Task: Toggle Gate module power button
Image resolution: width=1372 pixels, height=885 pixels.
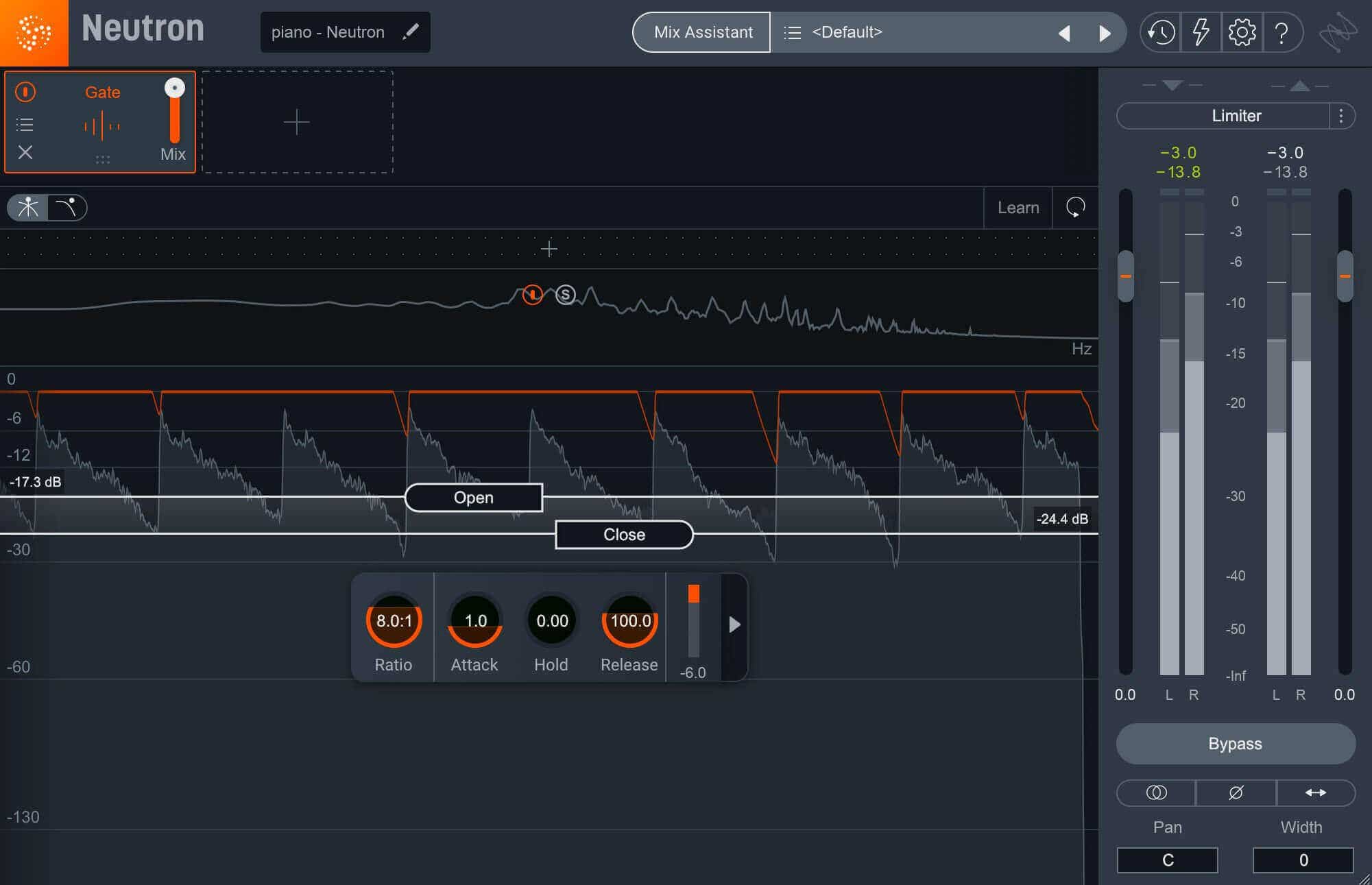Action: pos(25,92)
